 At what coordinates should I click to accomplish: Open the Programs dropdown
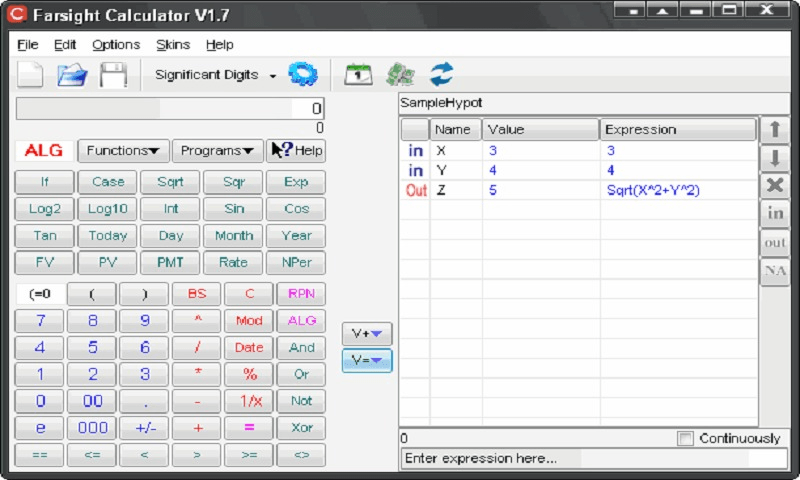click(217, 150)
